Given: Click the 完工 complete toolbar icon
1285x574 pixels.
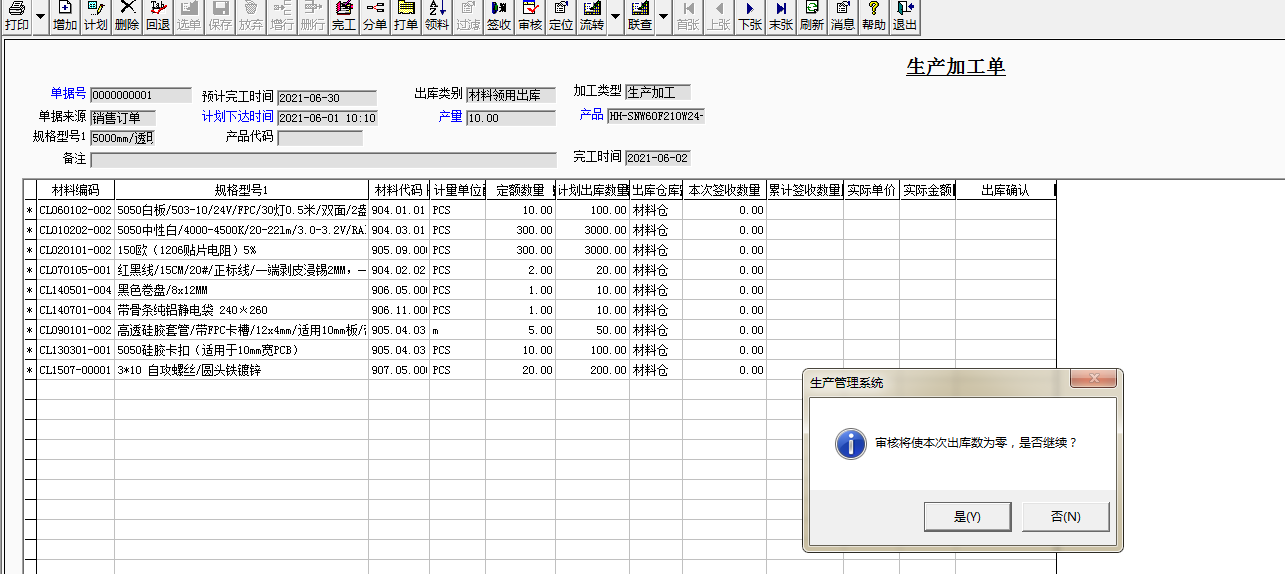Looking at the screenshot, I should tap(344, 16).
